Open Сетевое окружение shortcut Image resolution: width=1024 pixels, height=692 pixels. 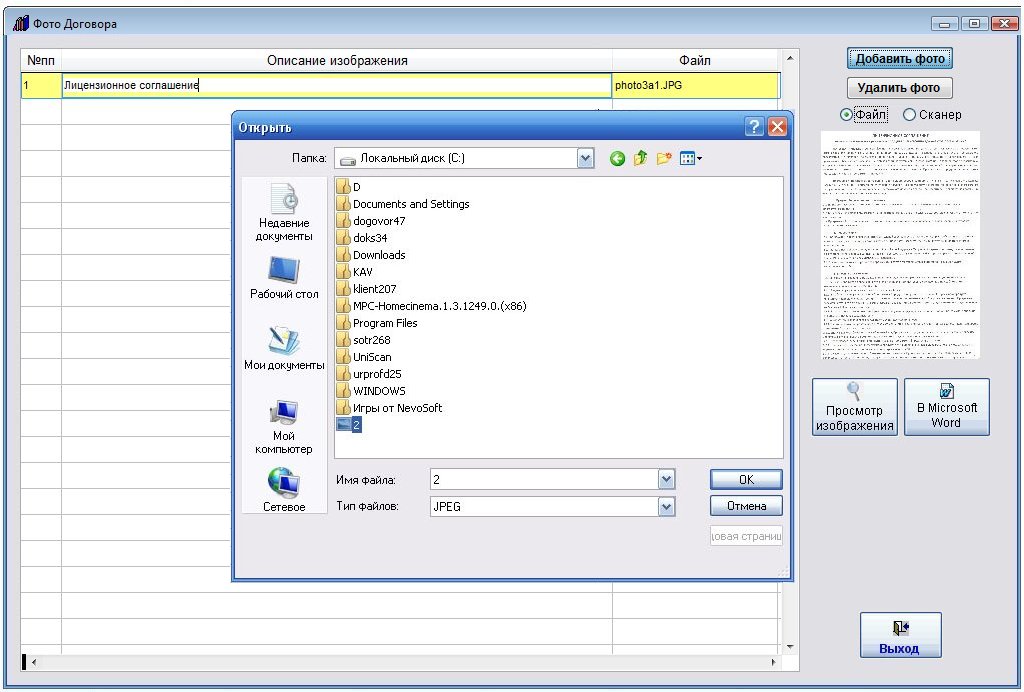click(284, 490)
